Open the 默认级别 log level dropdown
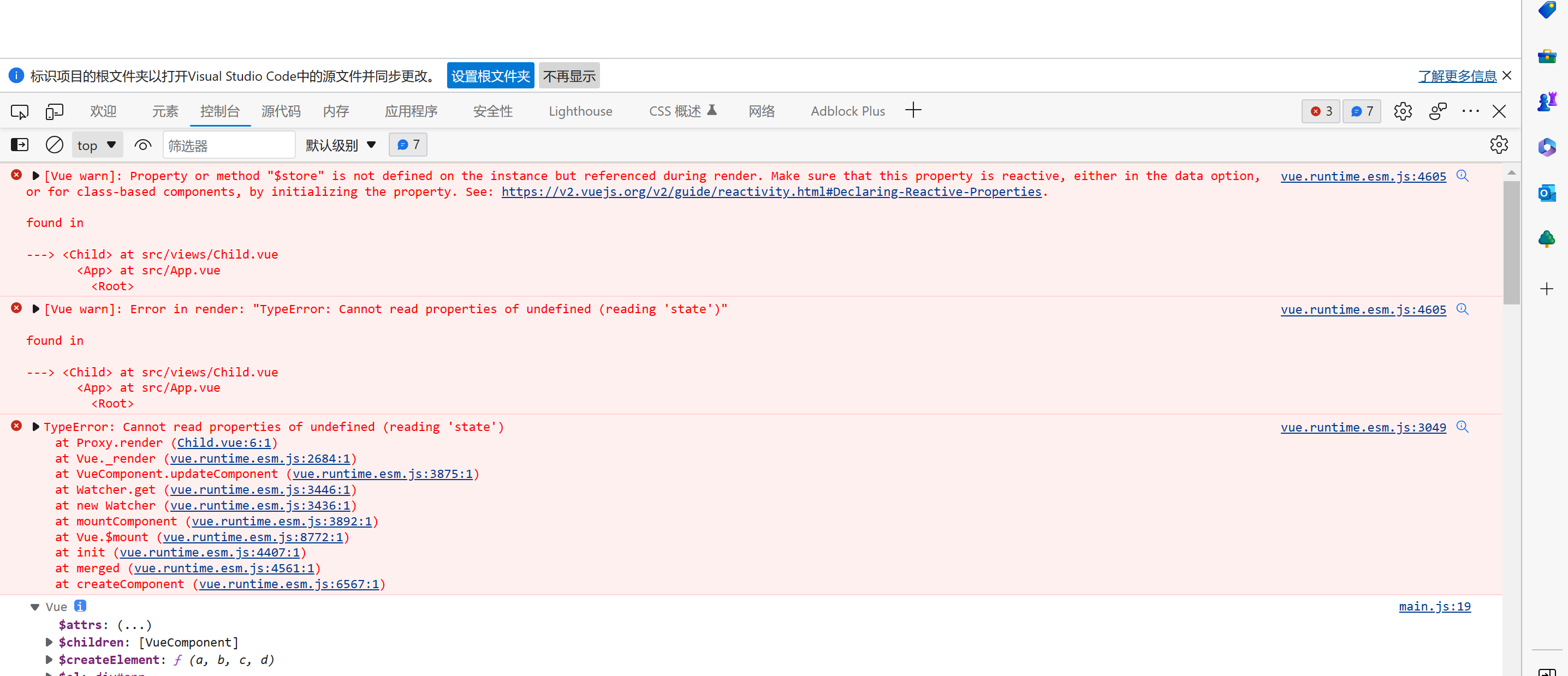This screenshot has width=1568, height=676. coord(340,145)
